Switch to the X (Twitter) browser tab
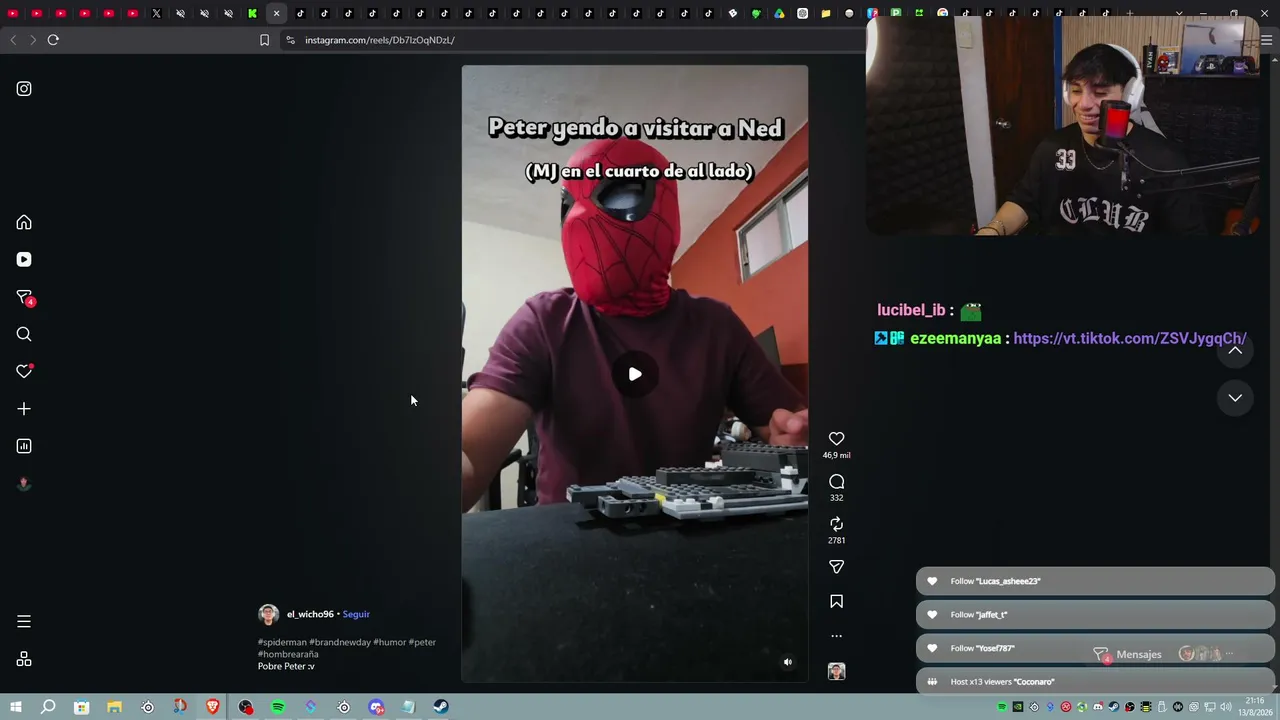The width and height of the screenshot is (1280, 720). (x=156, y=13)
